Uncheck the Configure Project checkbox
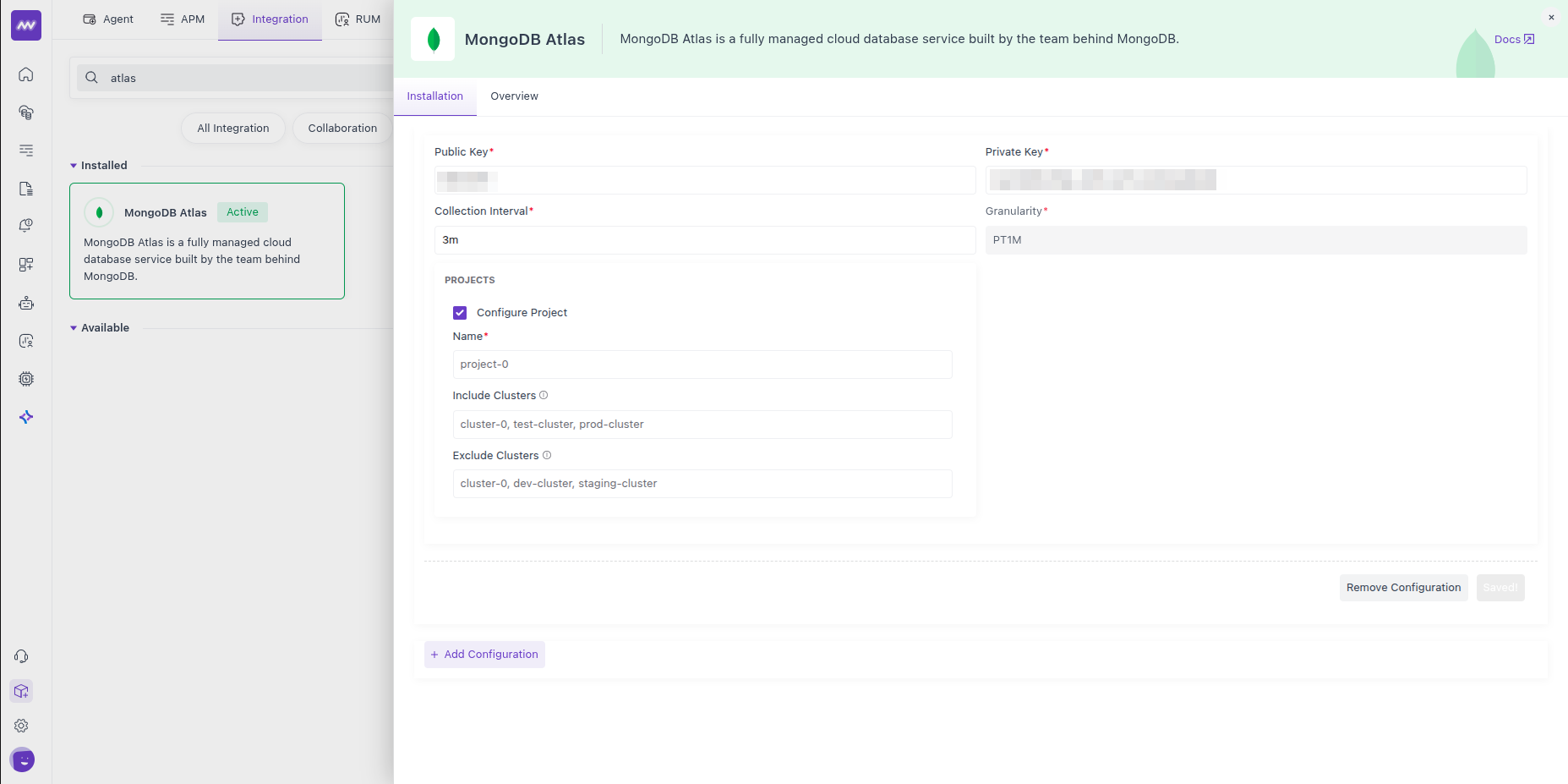The image size is (1568, 784). pos(460,312)
